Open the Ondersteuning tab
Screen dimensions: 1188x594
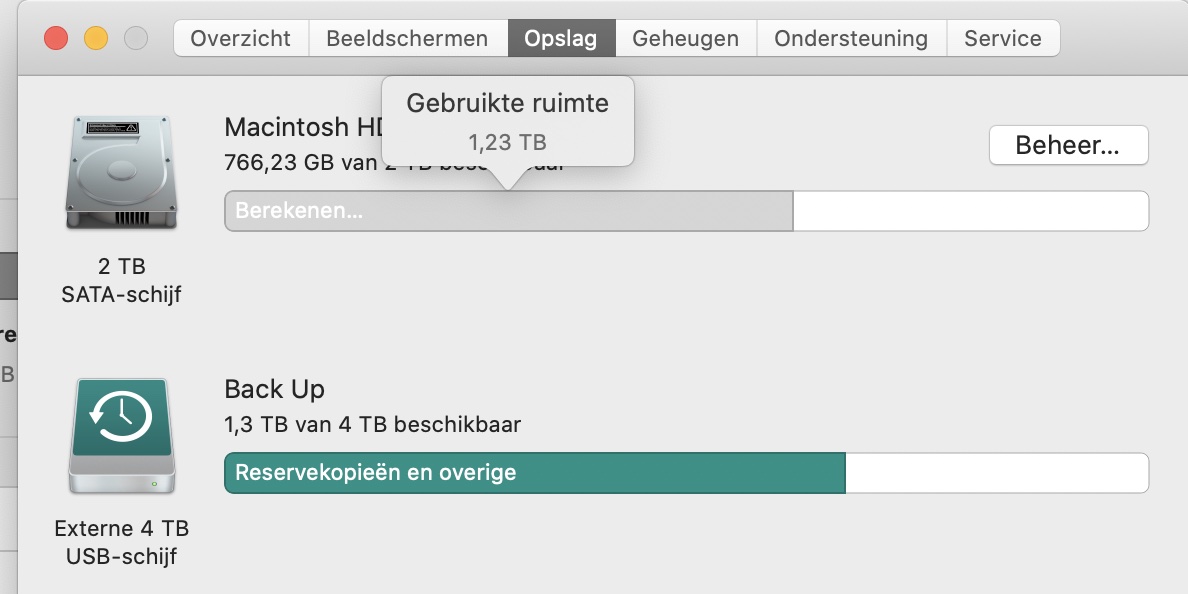(851, 39)
